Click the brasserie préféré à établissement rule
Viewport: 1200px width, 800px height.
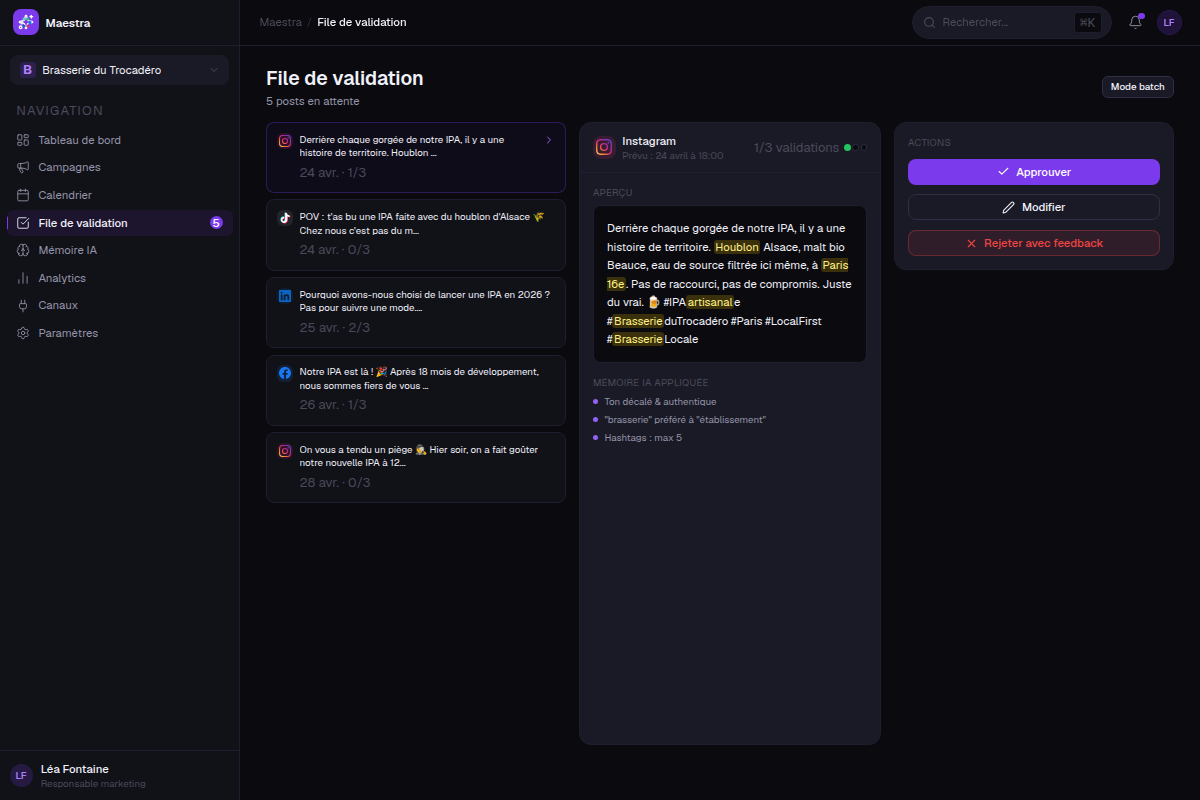[685, 420]
